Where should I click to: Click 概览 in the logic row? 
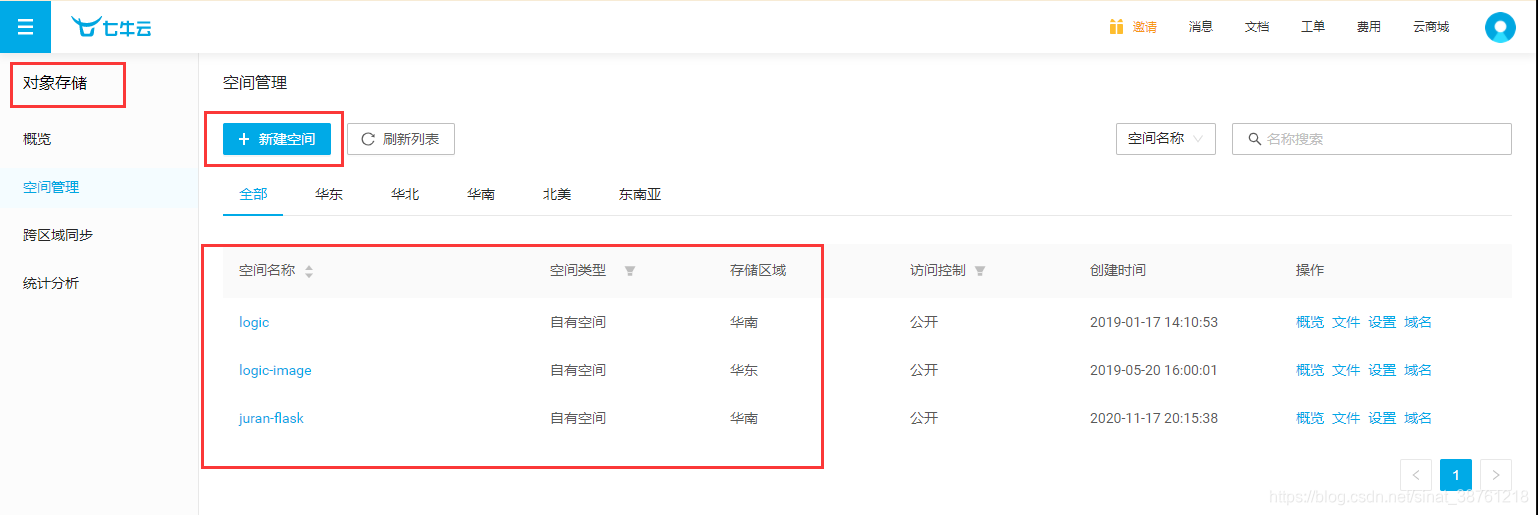pyautogui.click(x=1310, y=322)
